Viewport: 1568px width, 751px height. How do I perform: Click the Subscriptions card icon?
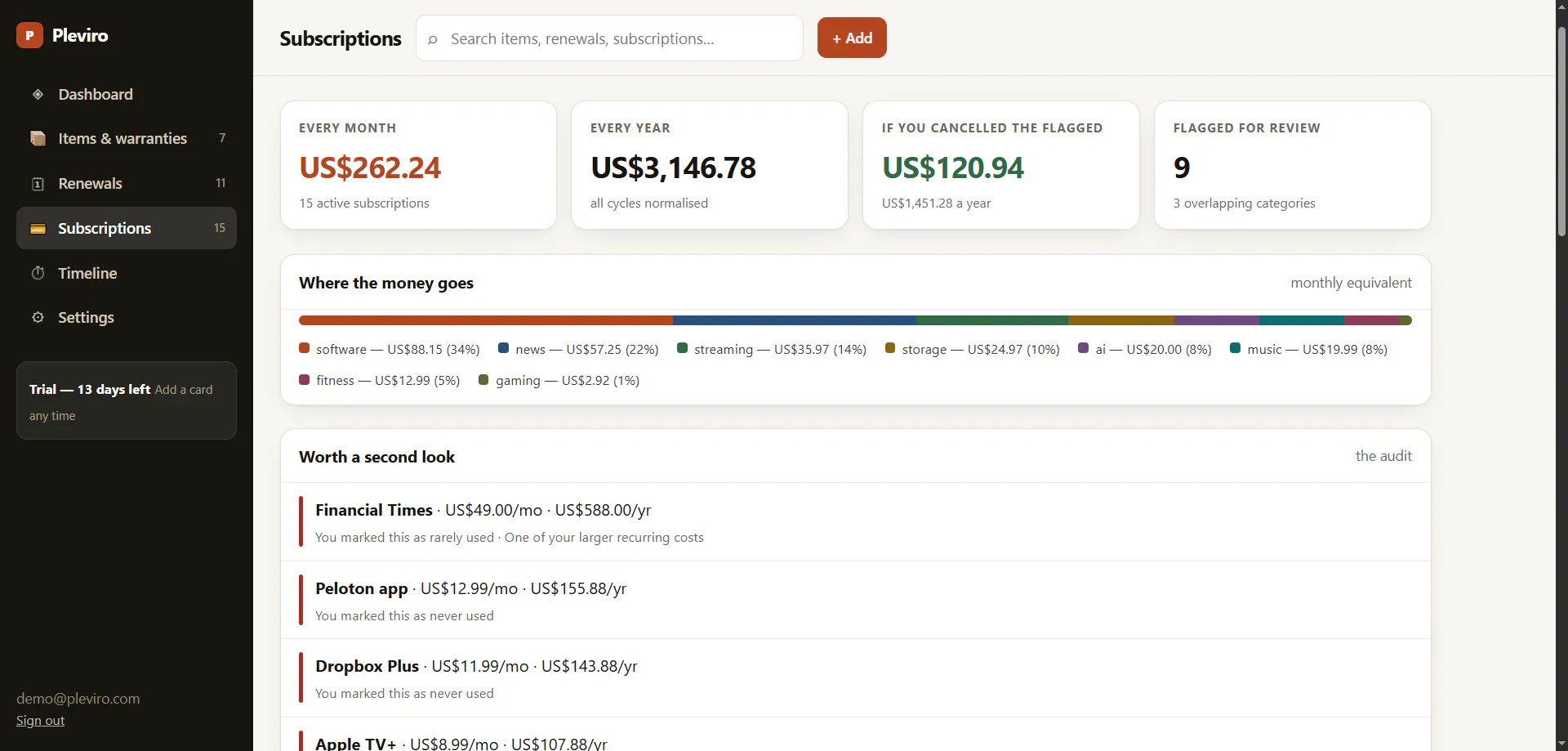tap(38, 228)
